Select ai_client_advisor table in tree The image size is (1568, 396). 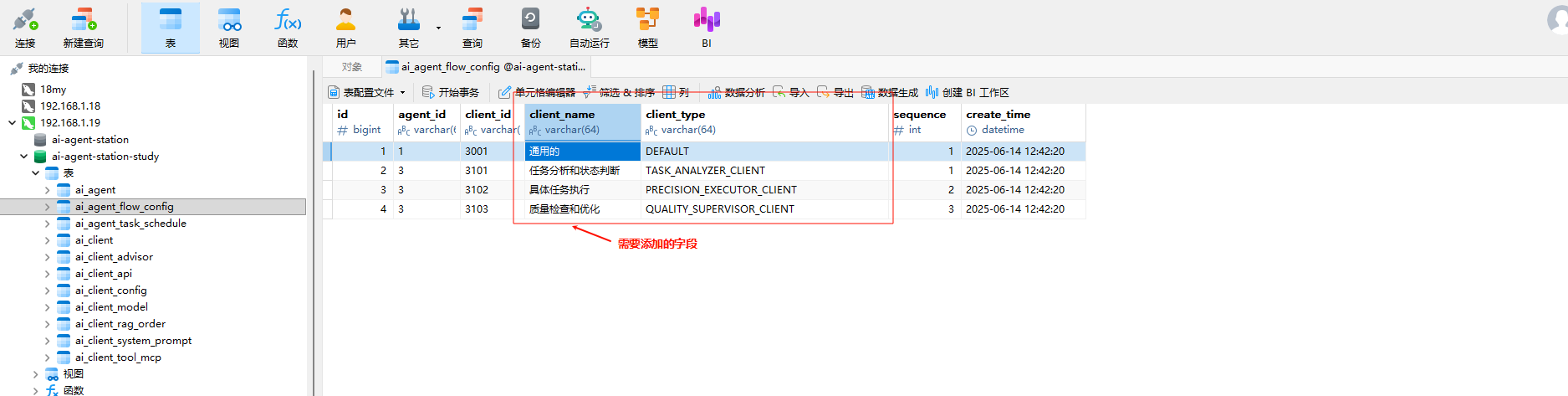[114, 257]
